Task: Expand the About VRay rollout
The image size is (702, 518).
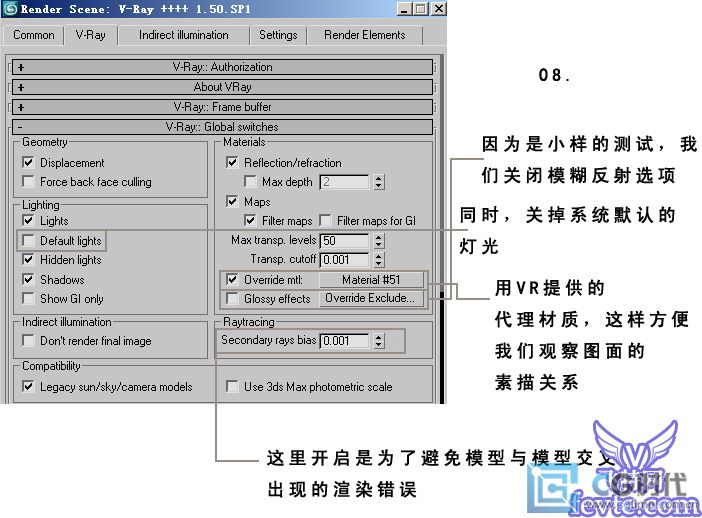Action: [x=223, y=87]
